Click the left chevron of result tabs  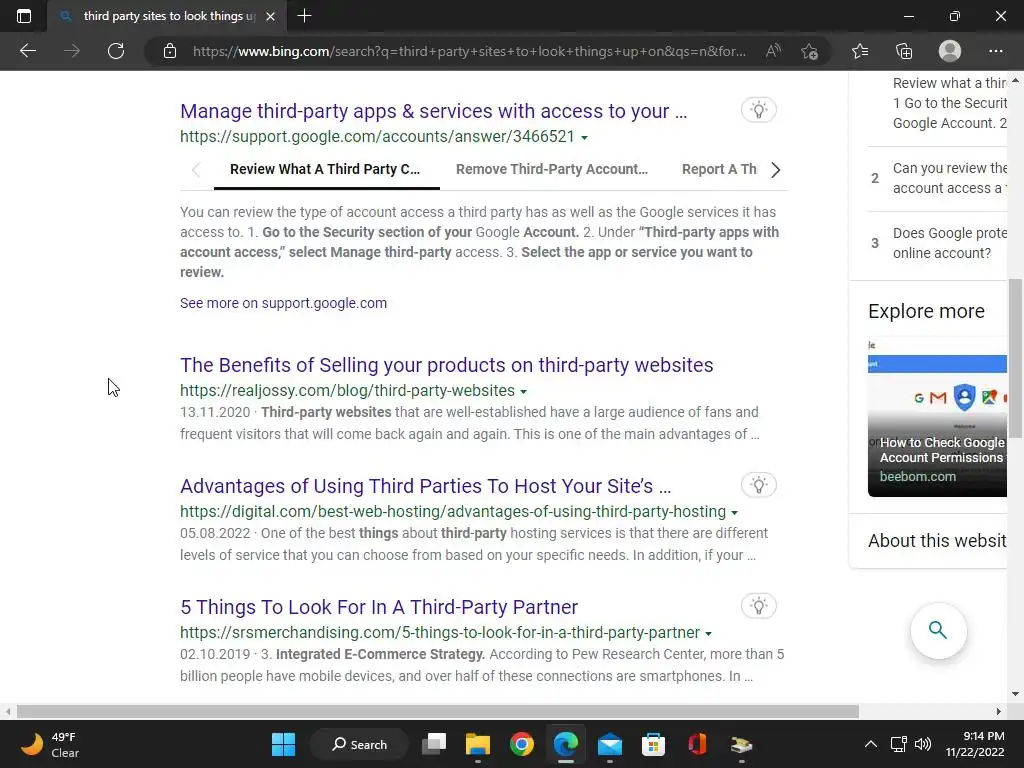[x=196, y=170]
